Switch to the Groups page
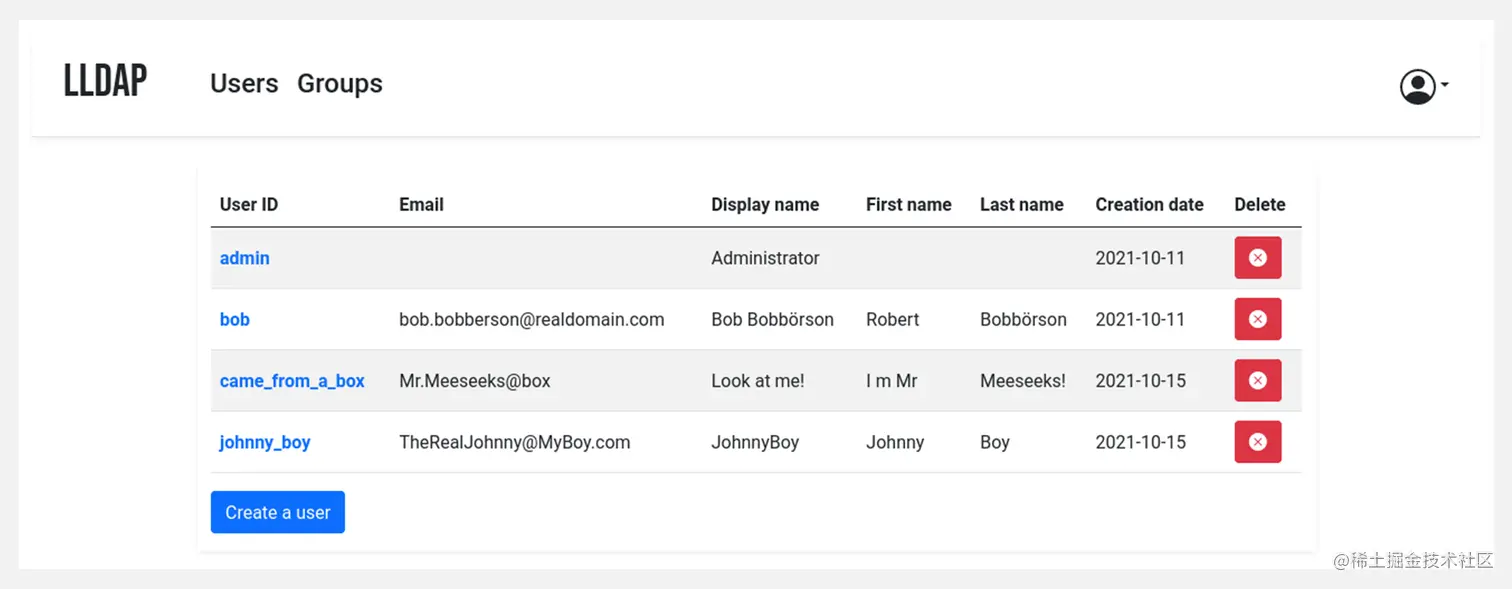This screenshot has width=1512, height=589. (x=340, y=83)
